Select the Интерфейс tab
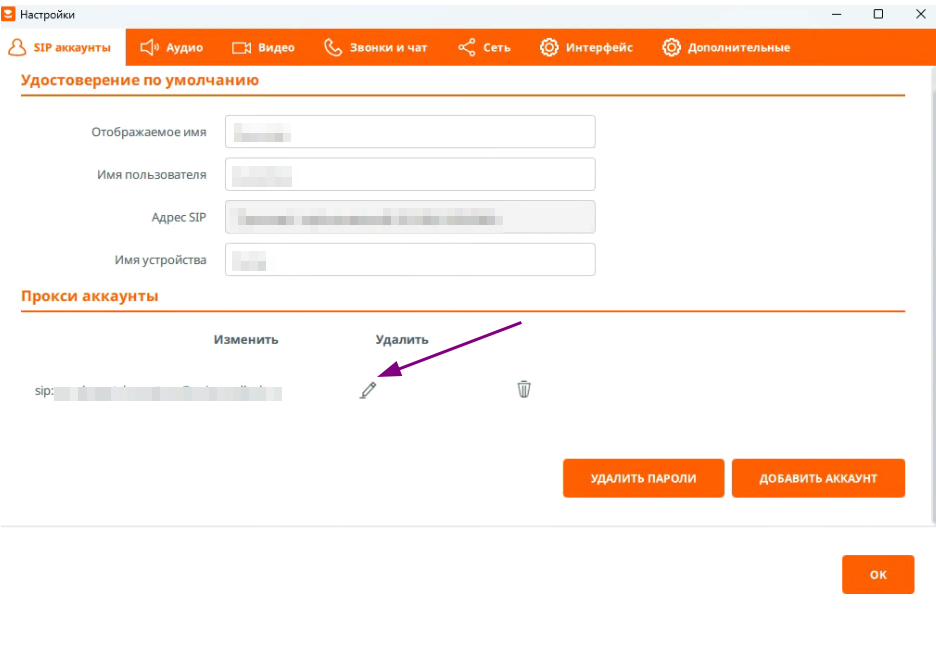Image resolution: width=936 pixels, height=651 pixels. tap(586, 47)
